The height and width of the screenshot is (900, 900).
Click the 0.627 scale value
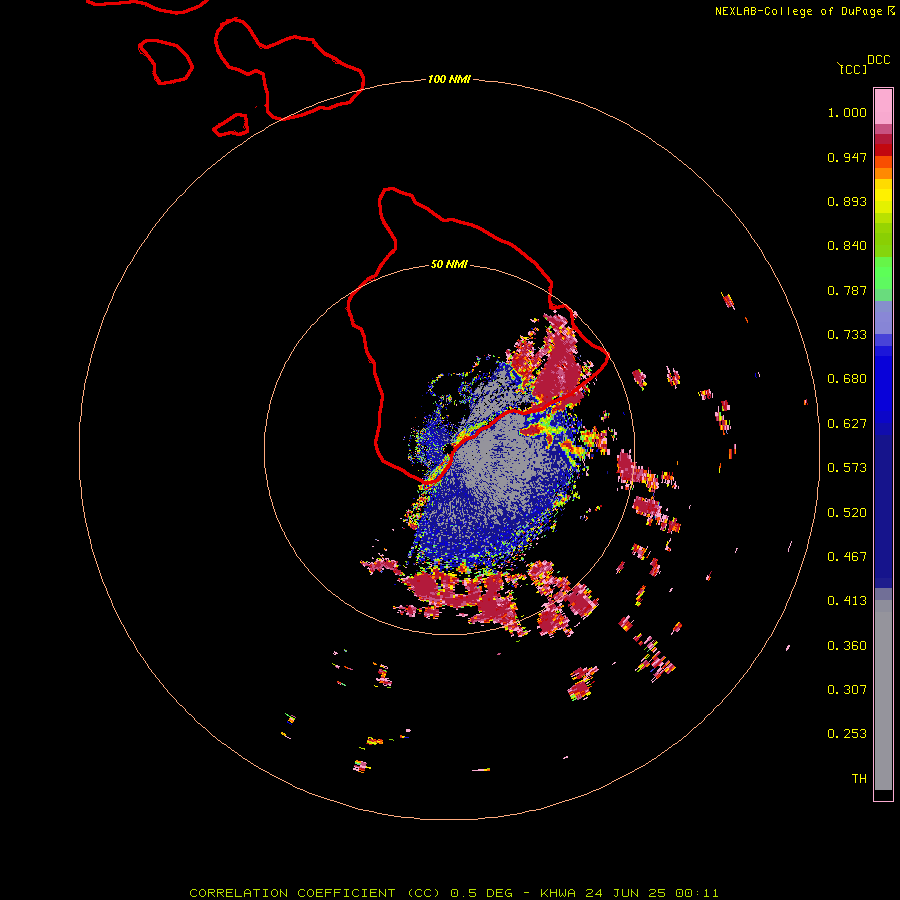[x=847, y=424]
